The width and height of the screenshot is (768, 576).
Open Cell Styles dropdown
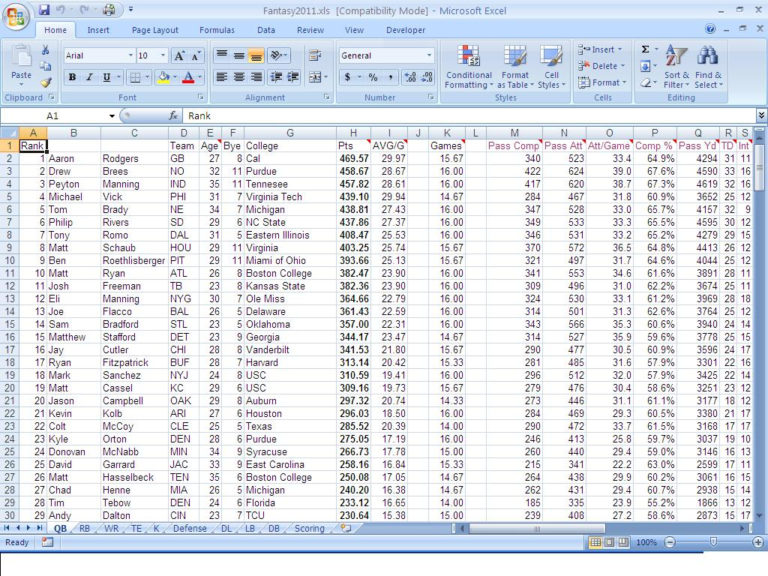click(552, 67)
